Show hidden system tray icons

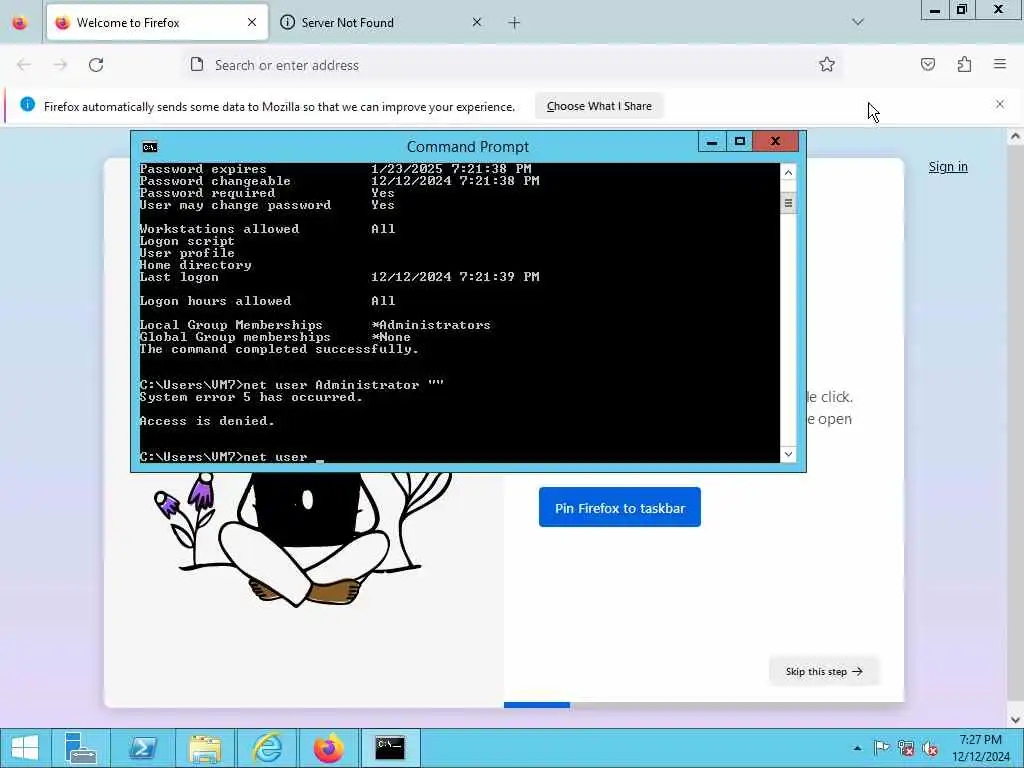tap(857, 748)
